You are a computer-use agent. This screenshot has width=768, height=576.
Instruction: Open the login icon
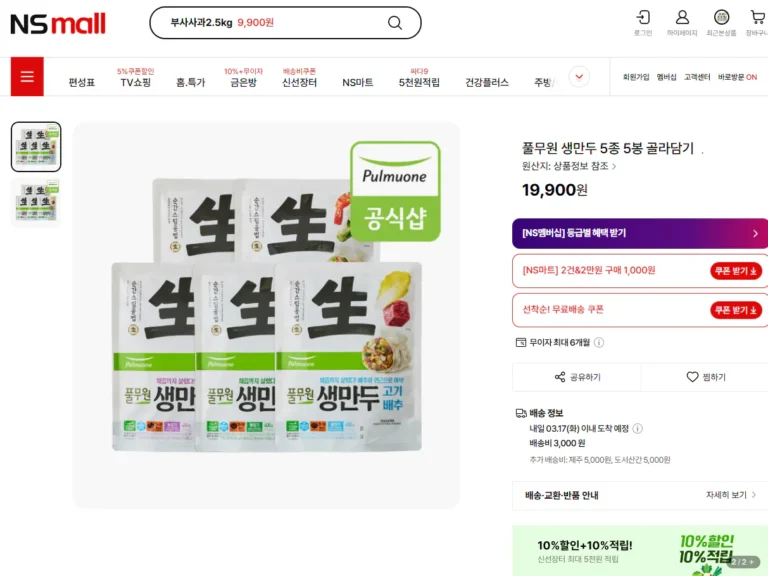point(643,18)
